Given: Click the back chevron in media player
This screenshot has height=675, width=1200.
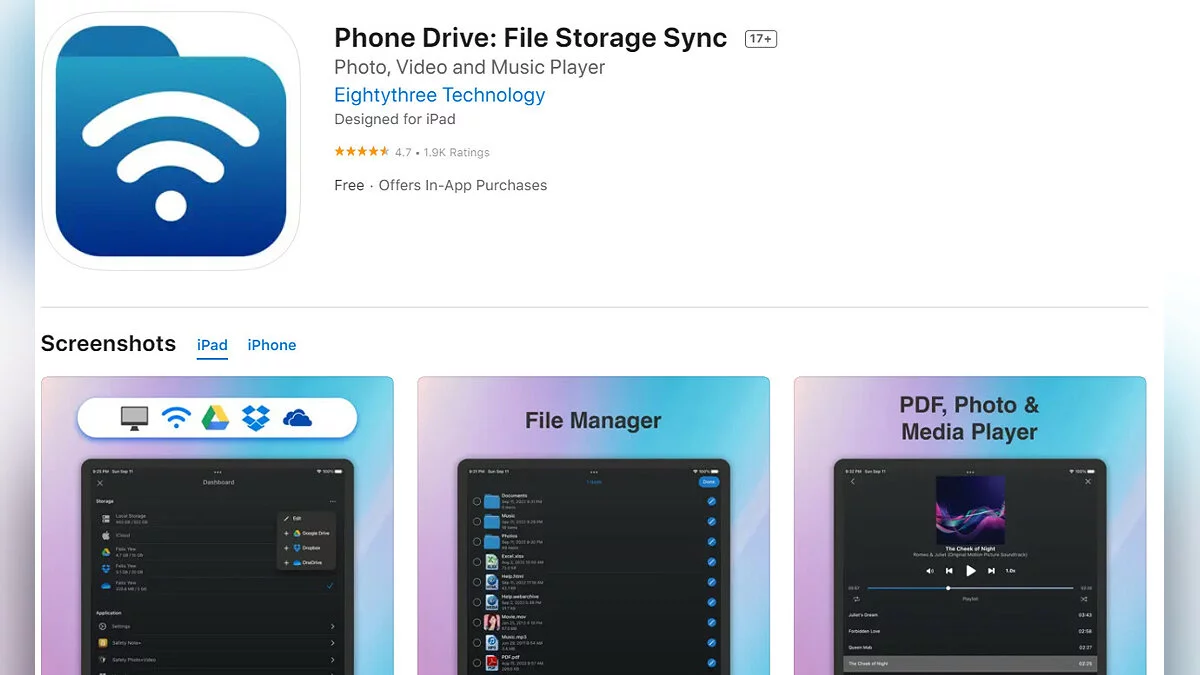Looking at the screenshot, I should pos(852,481).
